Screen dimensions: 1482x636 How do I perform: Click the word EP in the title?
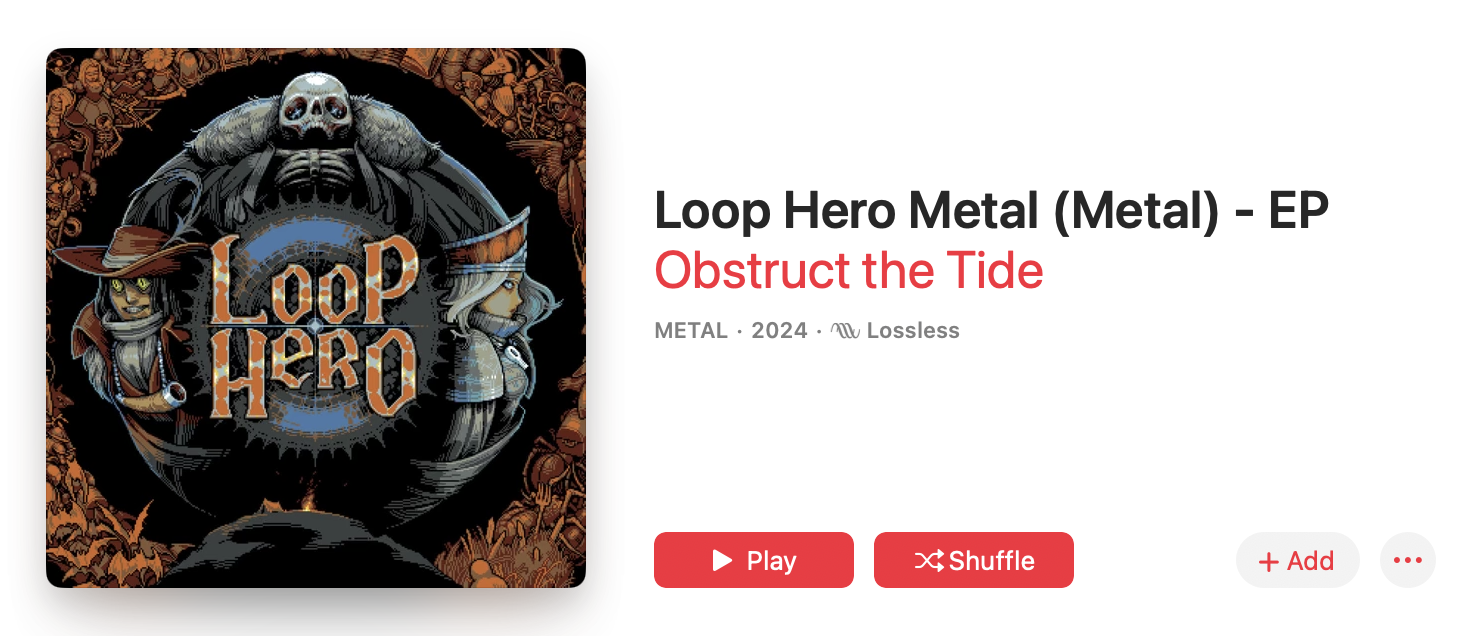coord(1297,210)
